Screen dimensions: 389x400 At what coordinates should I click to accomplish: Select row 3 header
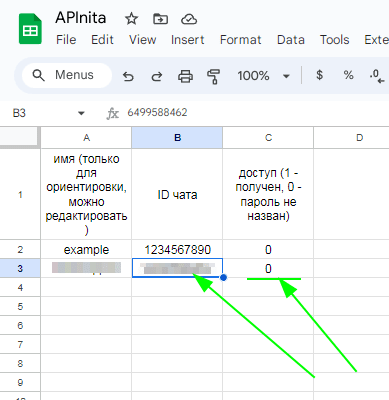tap(20, 268)
